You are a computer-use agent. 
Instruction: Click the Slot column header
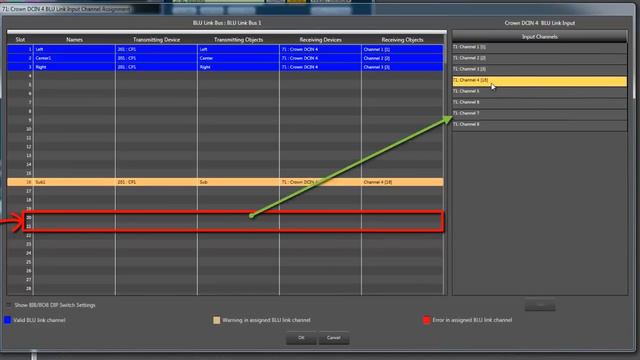click(x=20, y=40)
